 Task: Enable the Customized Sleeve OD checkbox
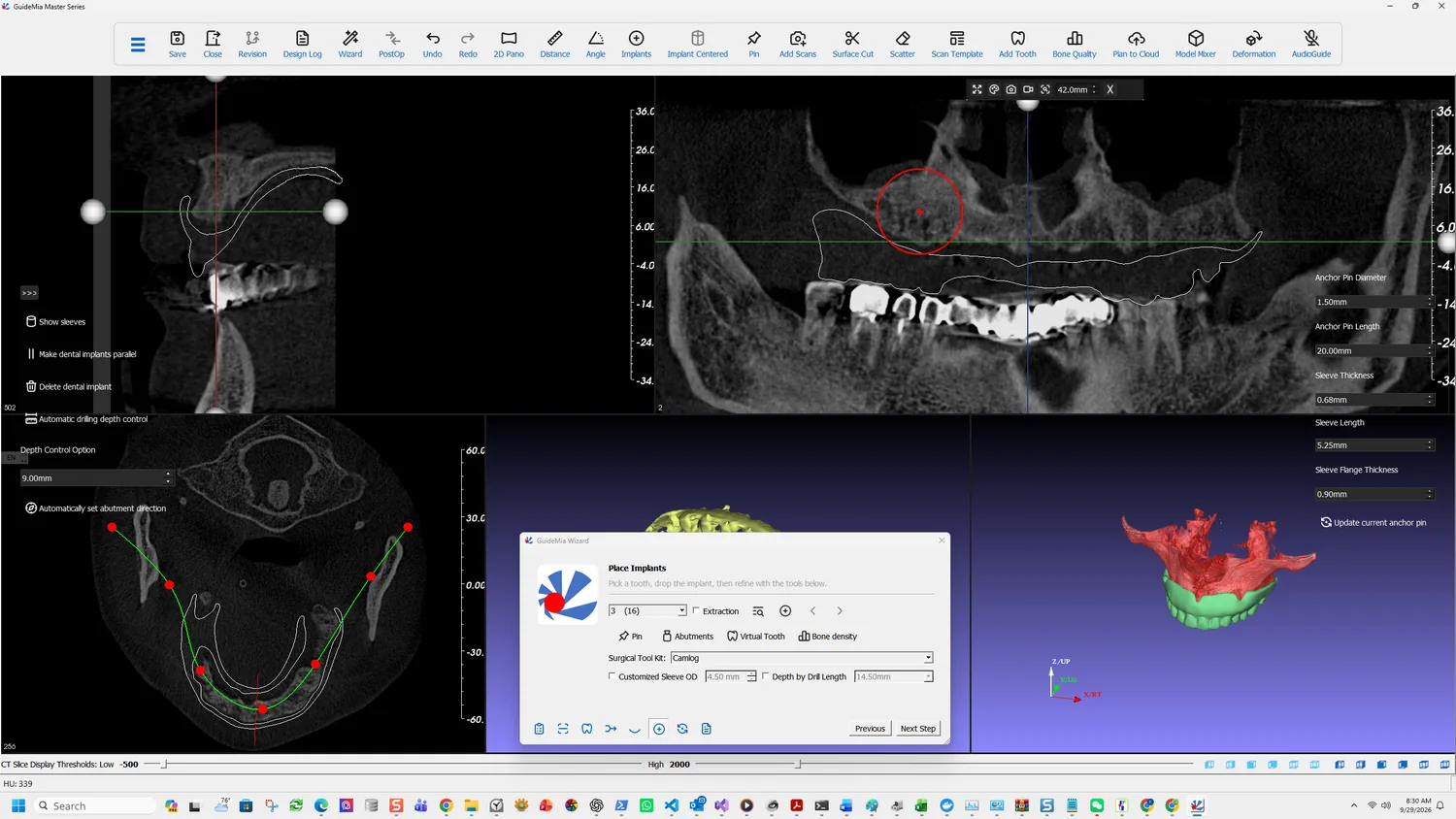pyautogui.click(x=612, y=676)
